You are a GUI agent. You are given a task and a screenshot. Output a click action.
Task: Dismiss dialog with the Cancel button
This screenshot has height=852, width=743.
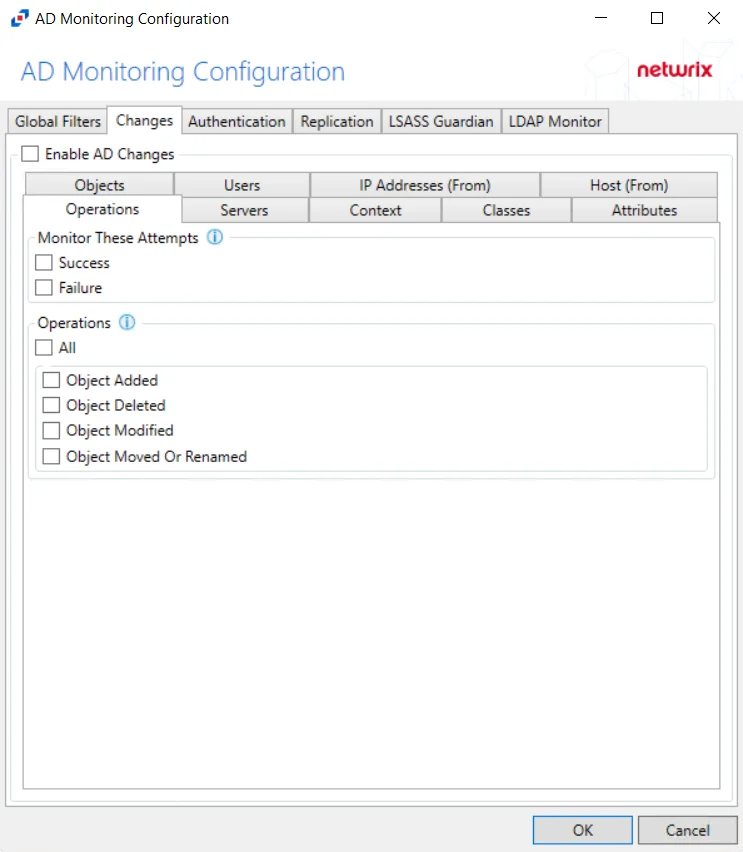click(688, 830)
